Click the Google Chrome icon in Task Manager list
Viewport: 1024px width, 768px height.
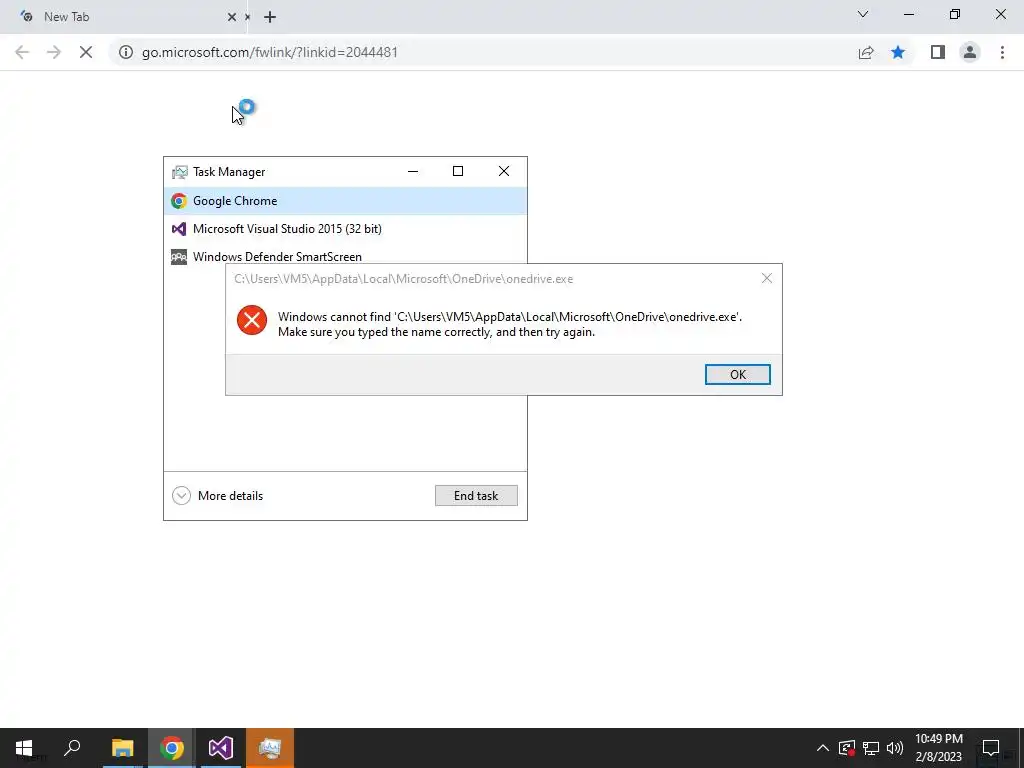click(x=179, y=200)
